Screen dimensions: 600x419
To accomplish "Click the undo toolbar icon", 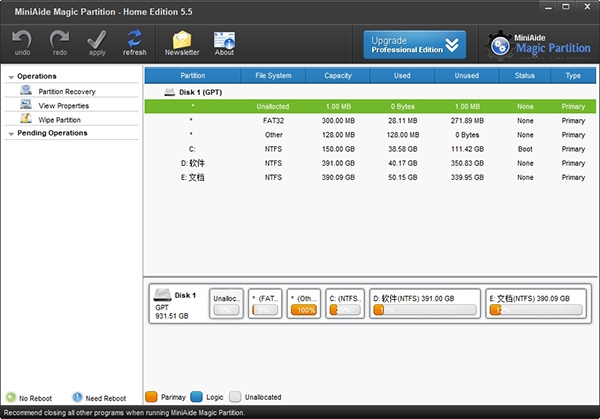I will [x=22, y=43].
